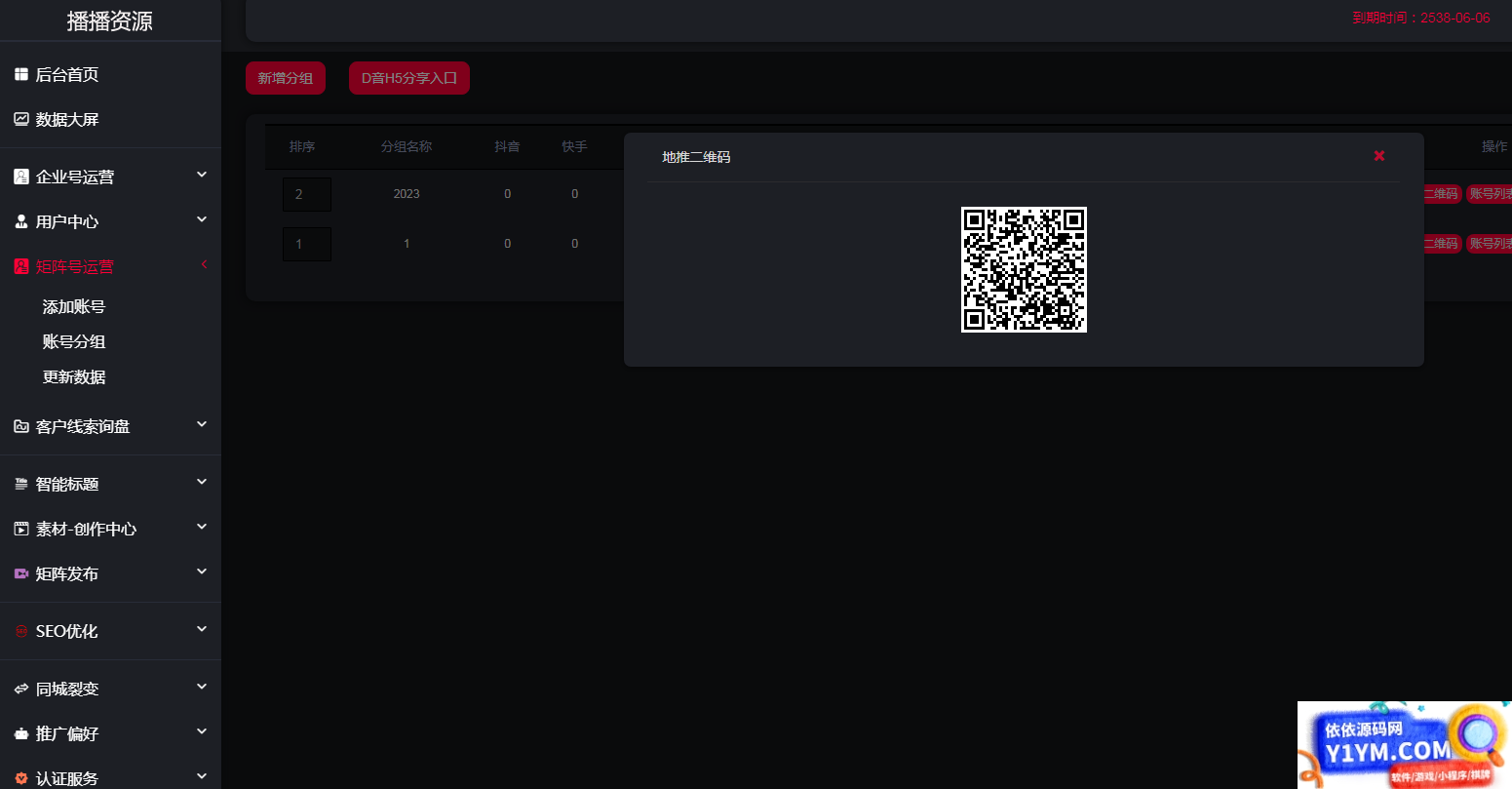This screenshot has width=1512, height=789.
Task: Click the 分组名称 column header
Action: 407,146
